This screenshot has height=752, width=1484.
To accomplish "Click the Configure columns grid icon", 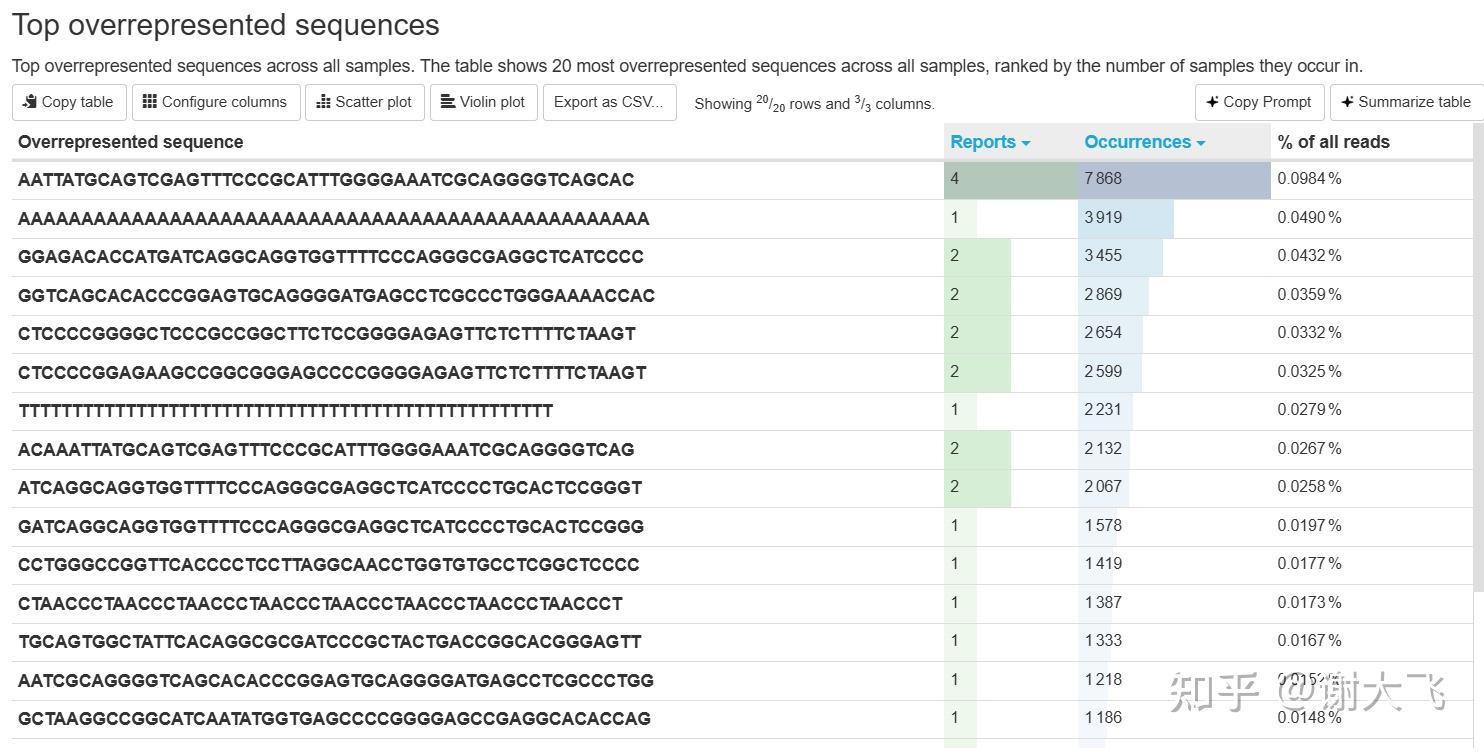I will click(150, 102).
